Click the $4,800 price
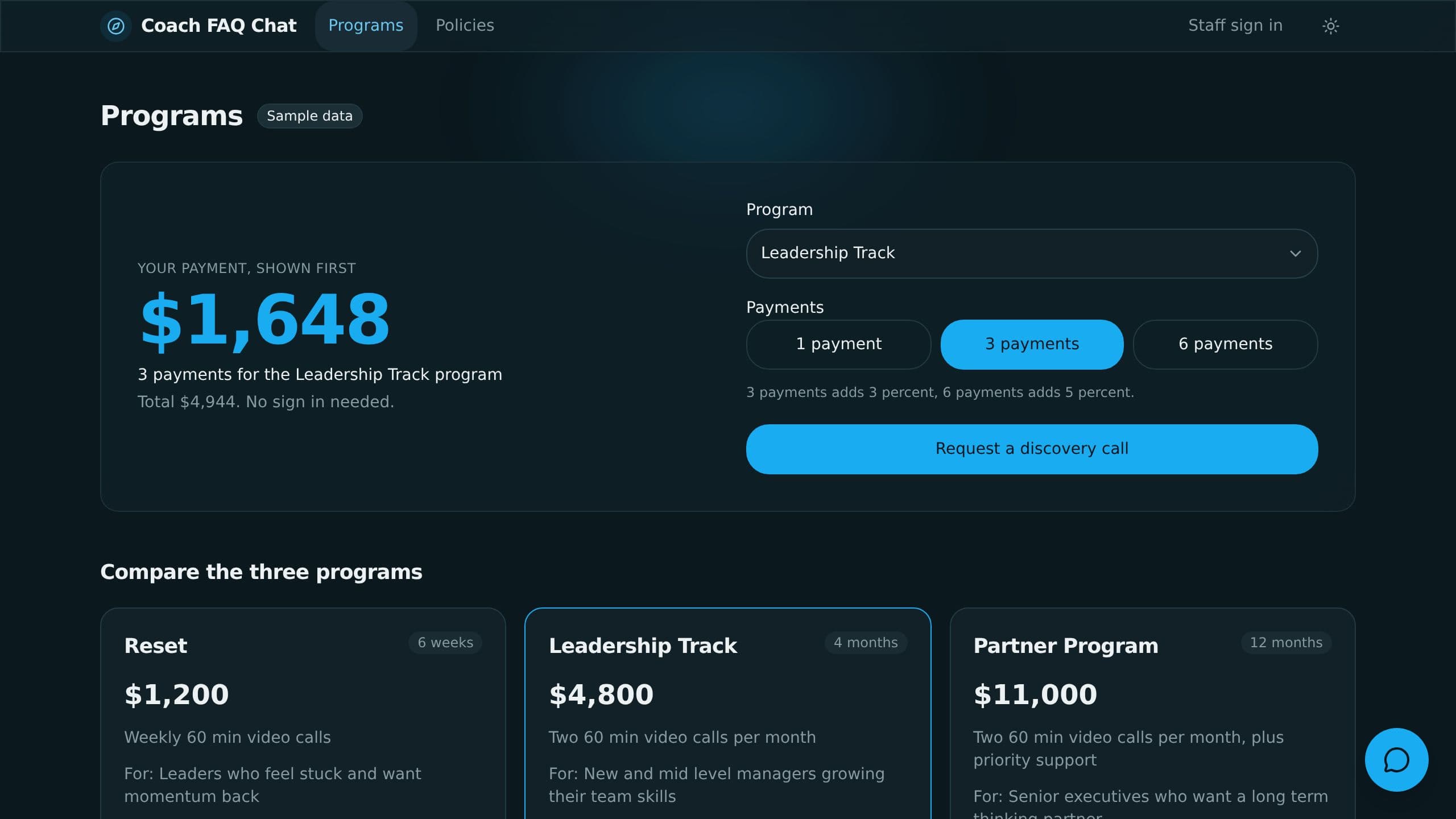Viewport: 1456px width, 819px height. (x=601, y=695)
